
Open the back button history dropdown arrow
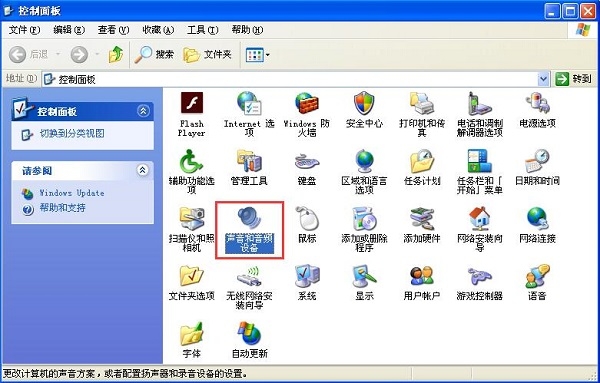[58, 55]
